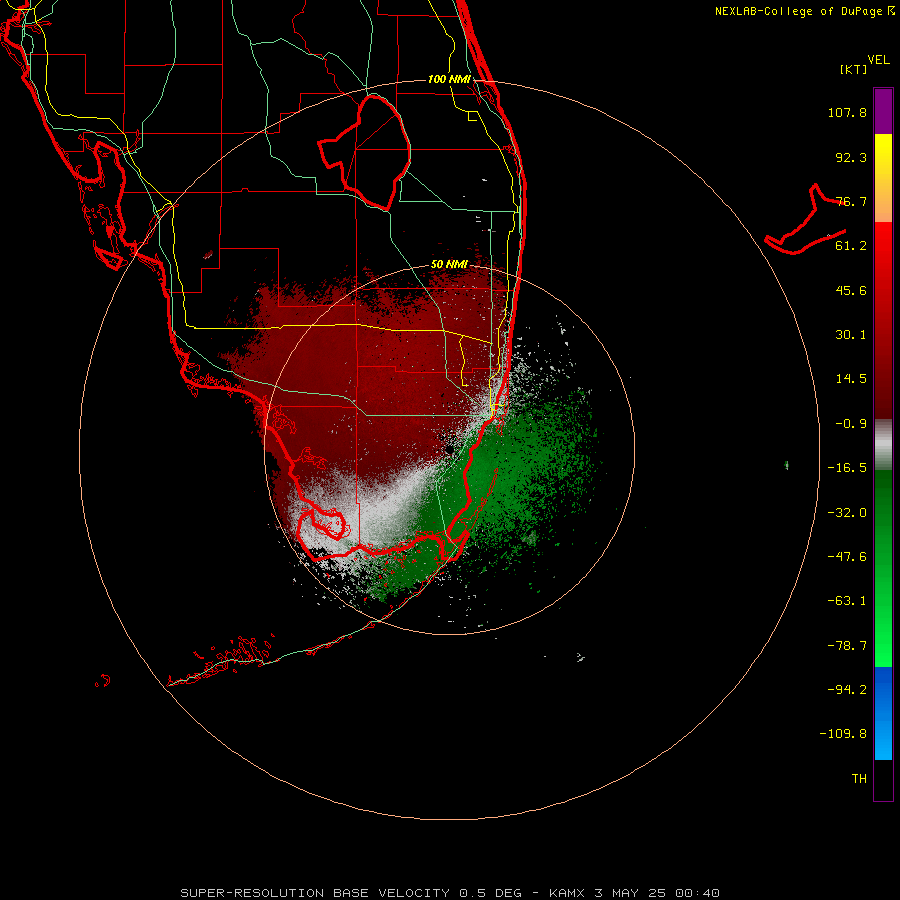Viewport: 900px width, 900px height.
Task: Click the 14.5 legend value
Action: pos(851,379)
